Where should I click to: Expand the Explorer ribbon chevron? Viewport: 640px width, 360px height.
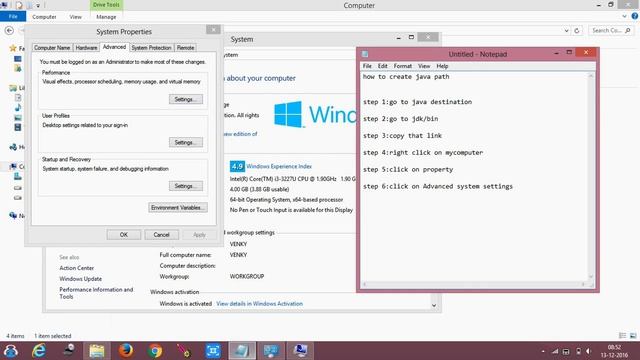624,16
